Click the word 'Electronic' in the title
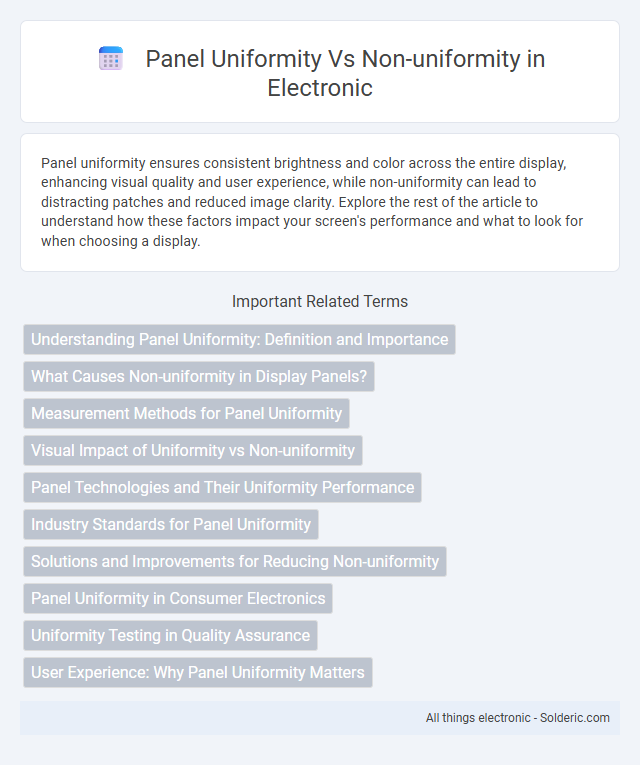Viewport: 640px width, 765px height. tap(320, 88)
